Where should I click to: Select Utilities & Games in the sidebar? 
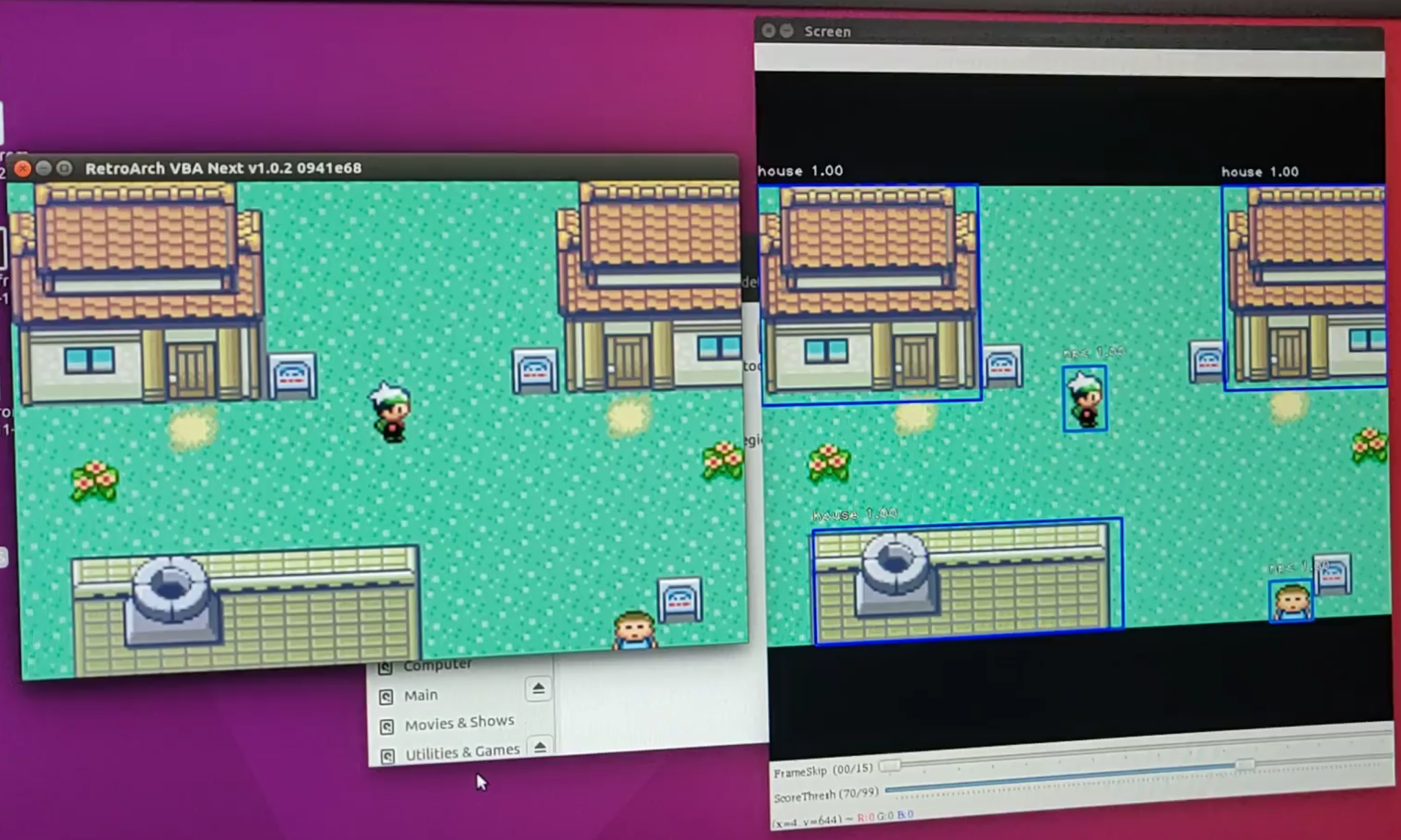point(462,752)
